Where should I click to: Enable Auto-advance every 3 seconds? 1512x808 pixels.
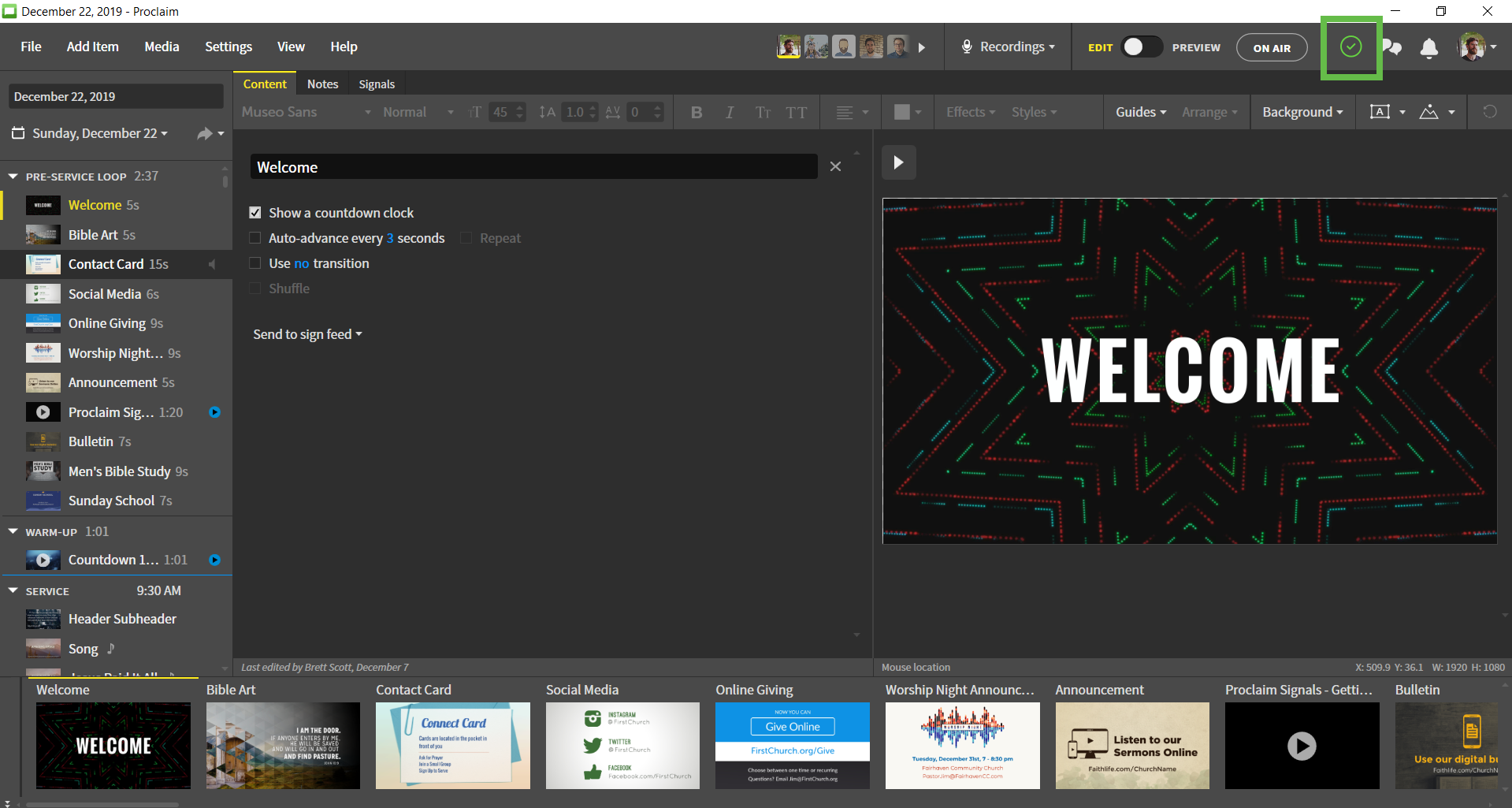click(x=254, y=238)
